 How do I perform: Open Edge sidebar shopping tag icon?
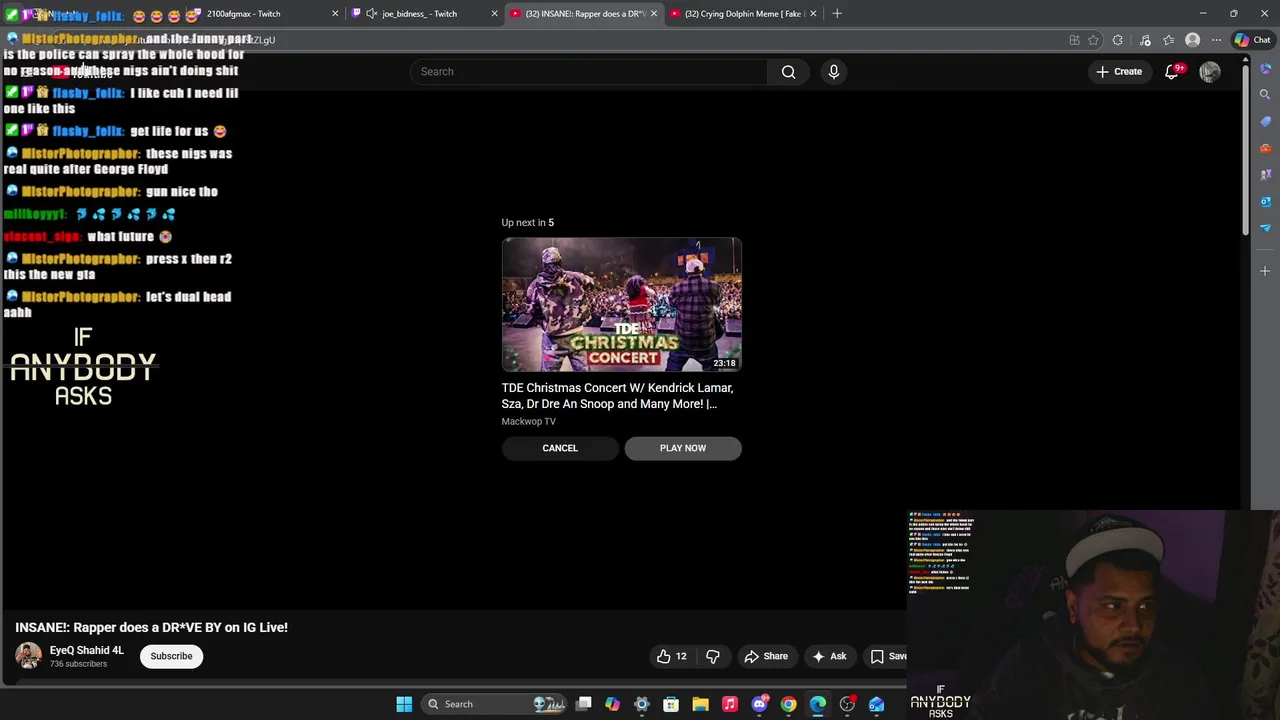(1265, 121)
